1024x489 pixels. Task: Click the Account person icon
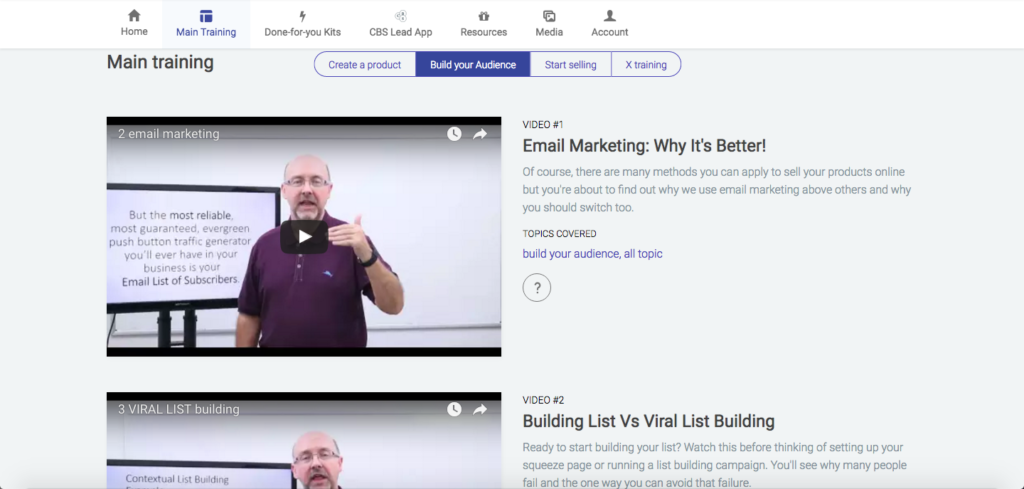(x=609, y=16)
